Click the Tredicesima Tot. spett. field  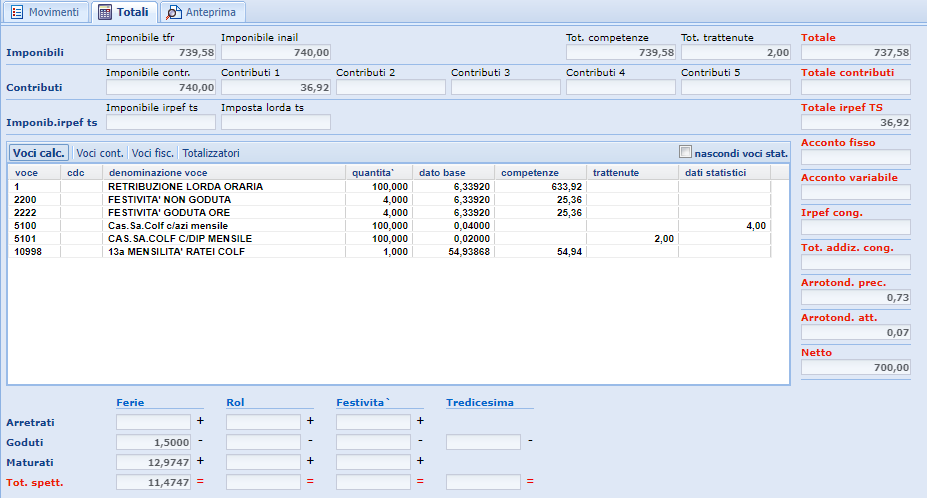484,482
